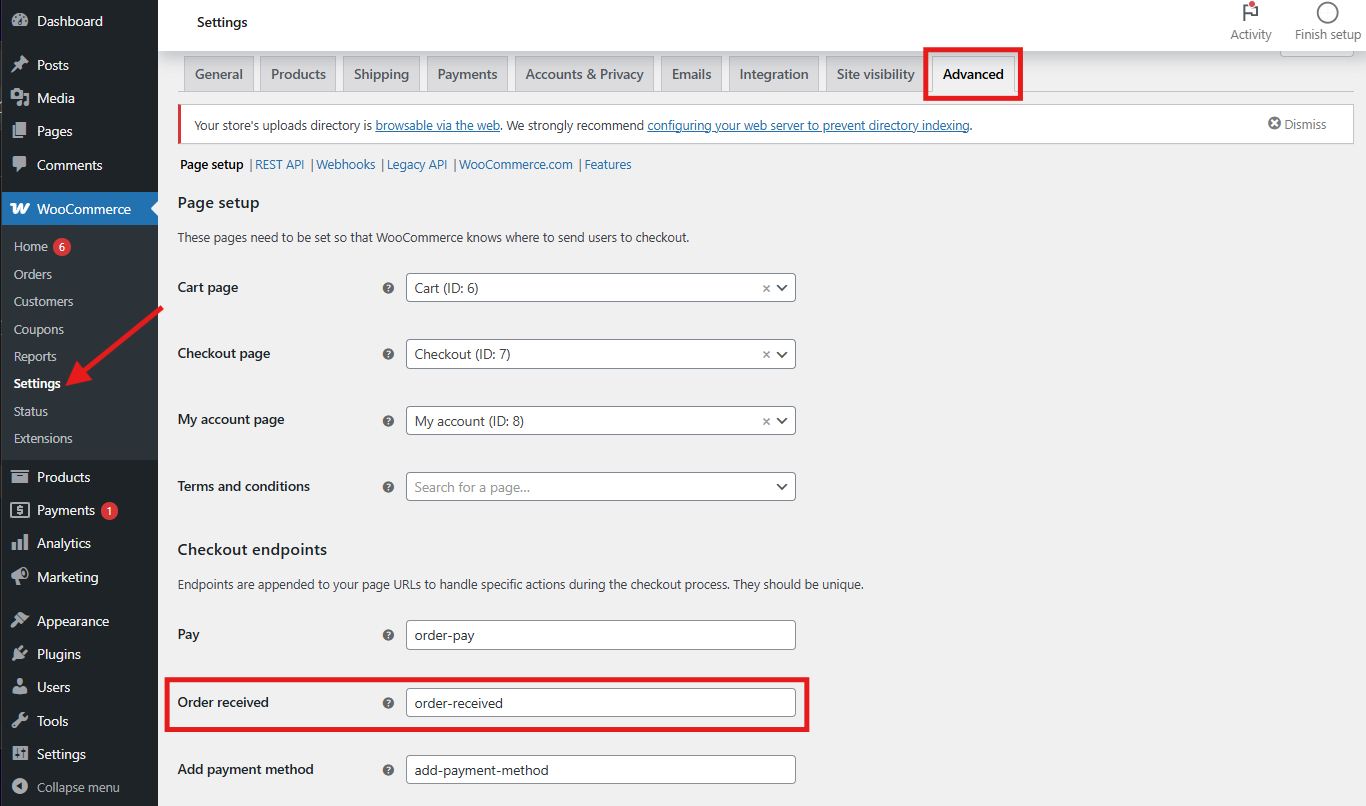Click the Add payment method input field
Viewport: 1366px width, 806px height.
pyautogui.click(x=600, y=770)
